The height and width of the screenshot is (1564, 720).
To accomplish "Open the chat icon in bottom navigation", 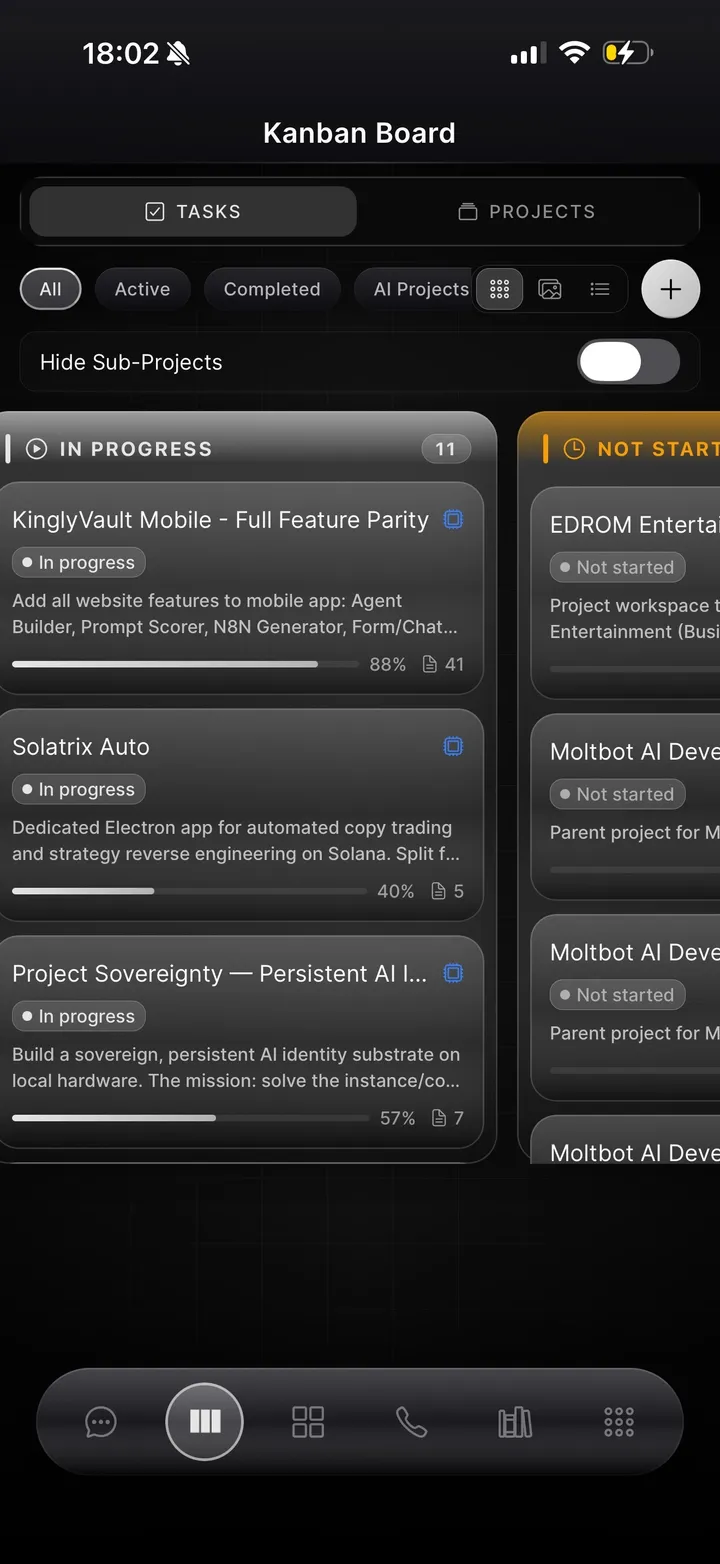I will [x=101, y=1421].
